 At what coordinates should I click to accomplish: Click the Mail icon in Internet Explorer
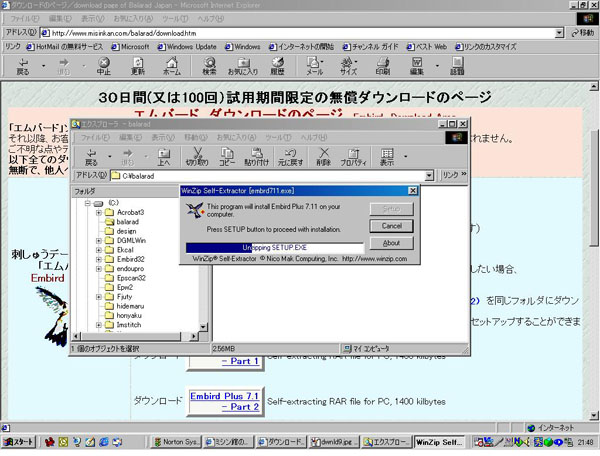click(x=315, y=66)
